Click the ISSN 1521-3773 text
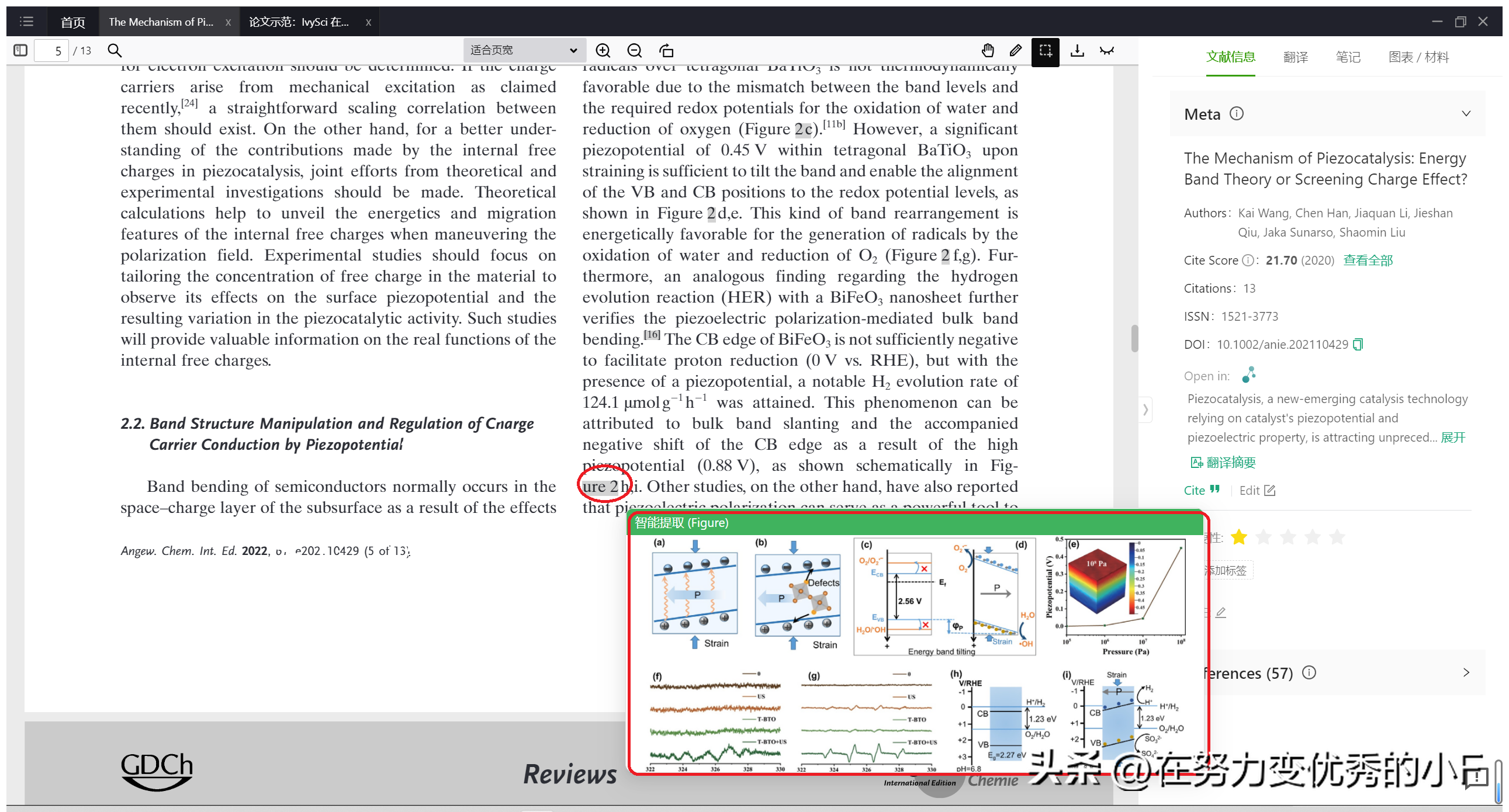Viewport: 1509px width, 812px height. pyautogui.click(x=1250, y=317)
